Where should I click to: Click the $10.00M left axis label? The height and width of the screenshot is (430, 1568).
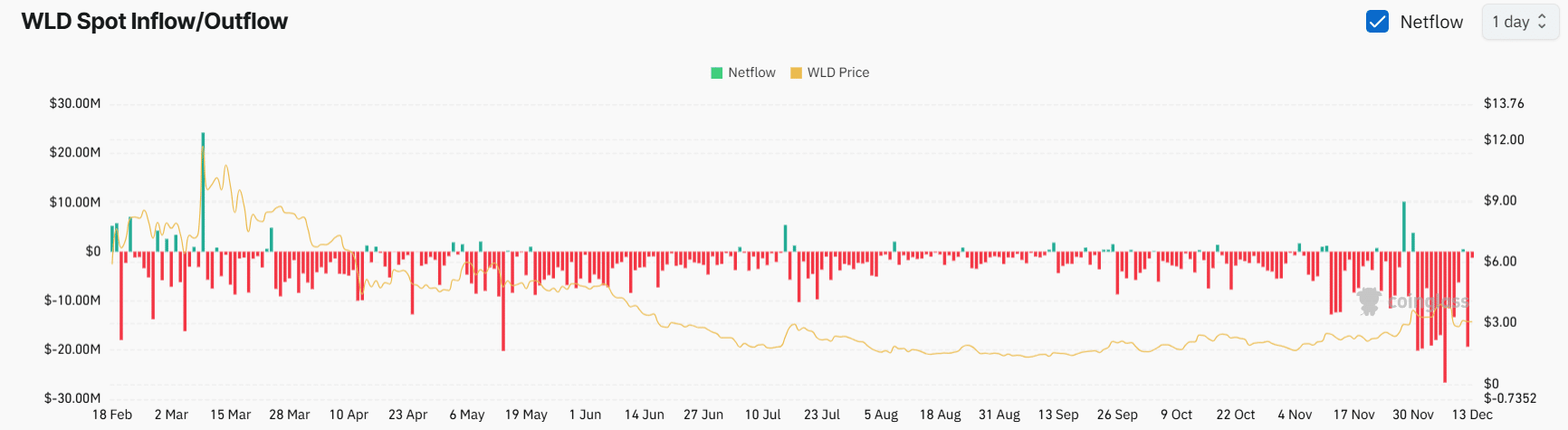click(x=75, y=202)
